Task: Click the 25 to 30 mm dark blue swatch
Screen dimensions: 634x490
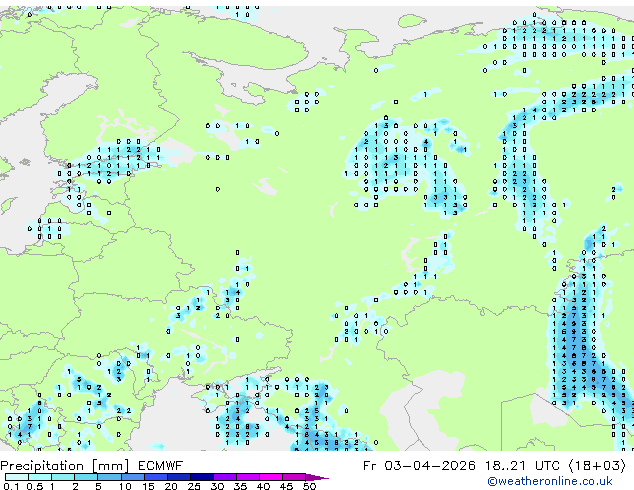Action: coord(202,477)
